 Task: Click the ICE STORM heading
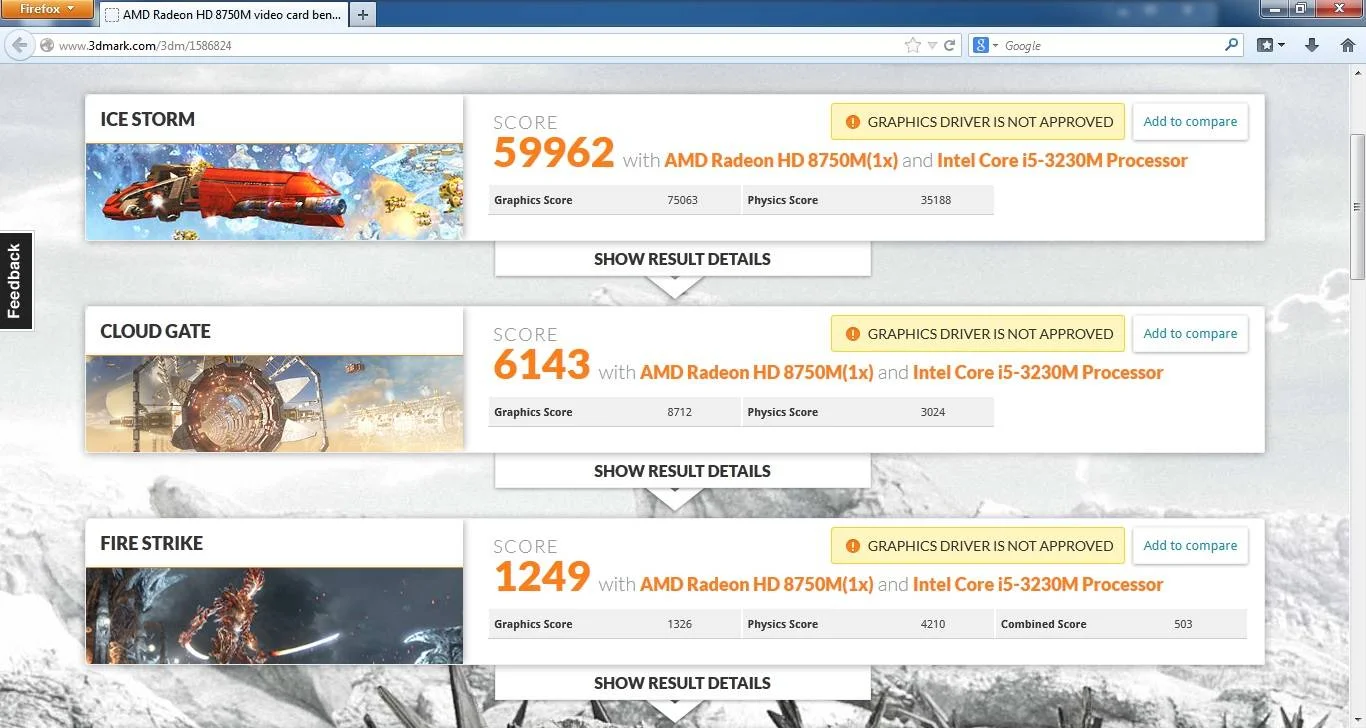148,119
